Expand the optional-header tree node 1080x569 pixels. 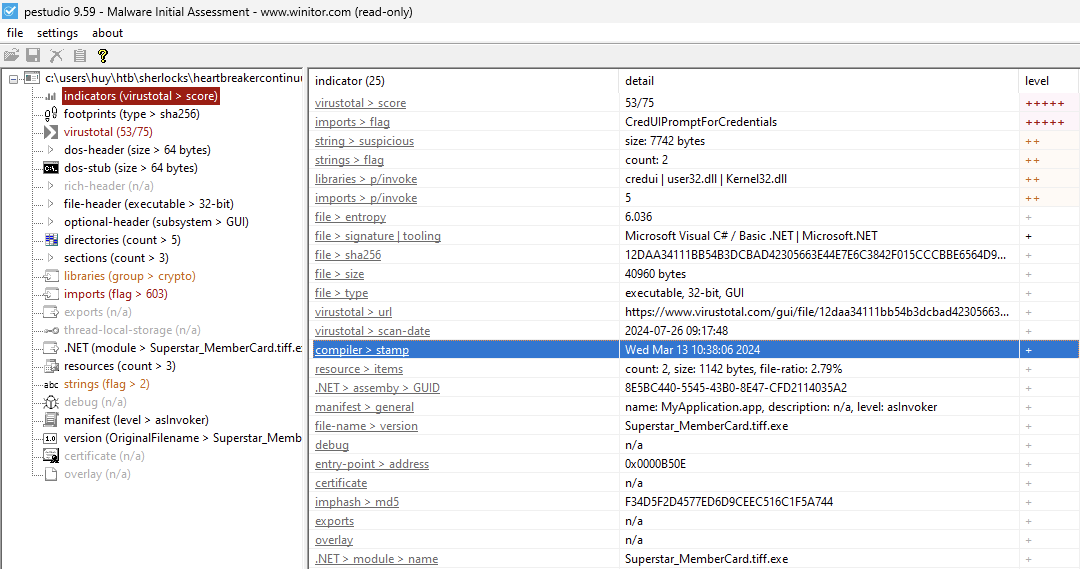pos(51,222)
